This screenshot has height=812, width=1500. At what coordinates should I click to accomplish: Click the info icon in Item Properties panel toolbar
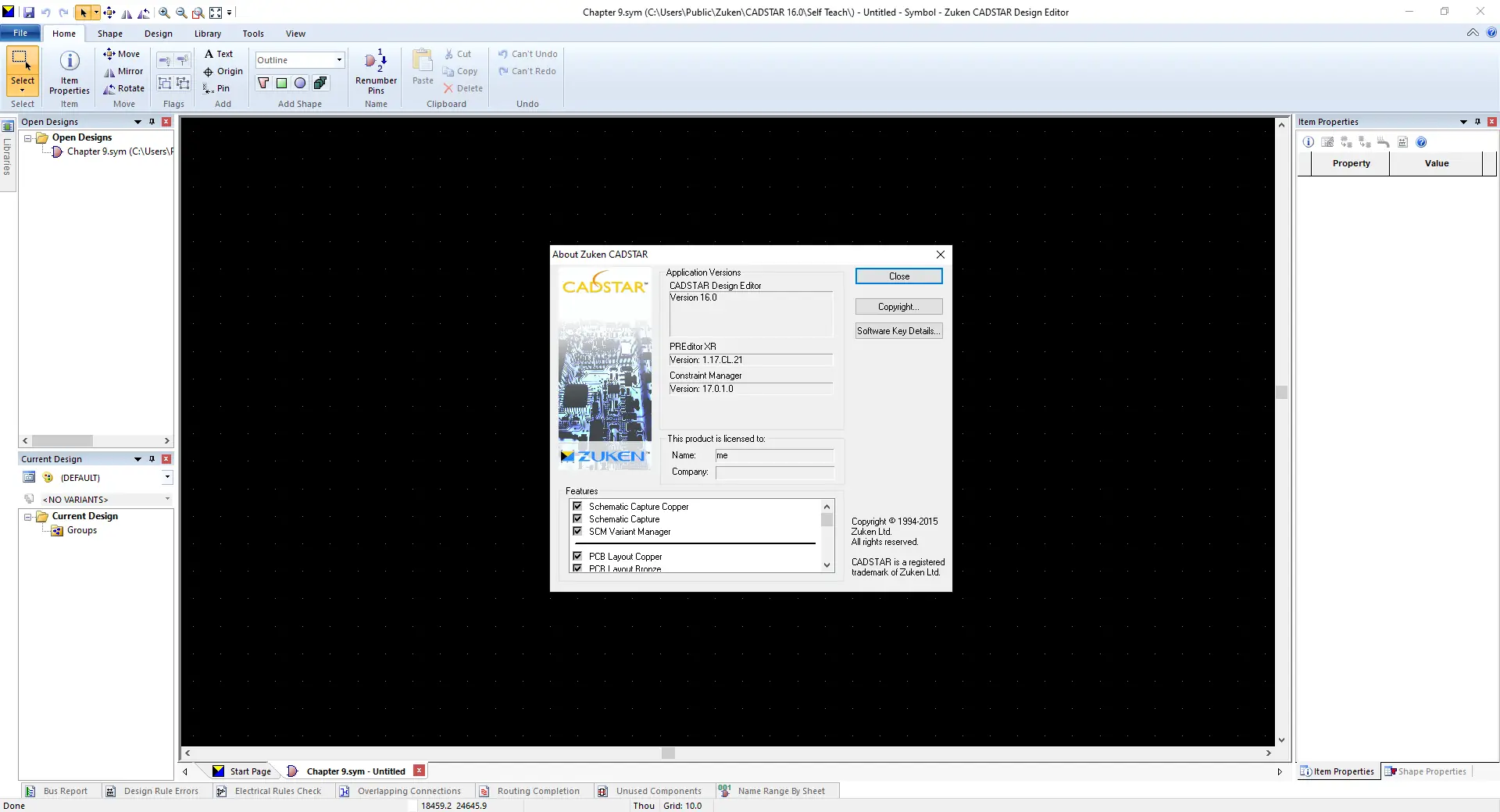tap(1309, 142)
